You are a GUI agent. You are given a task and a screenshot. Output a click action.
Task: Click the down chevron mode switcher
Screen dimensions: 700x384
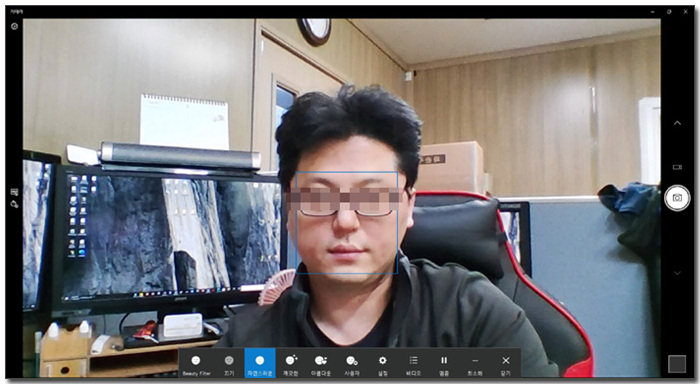pos(677,273)
